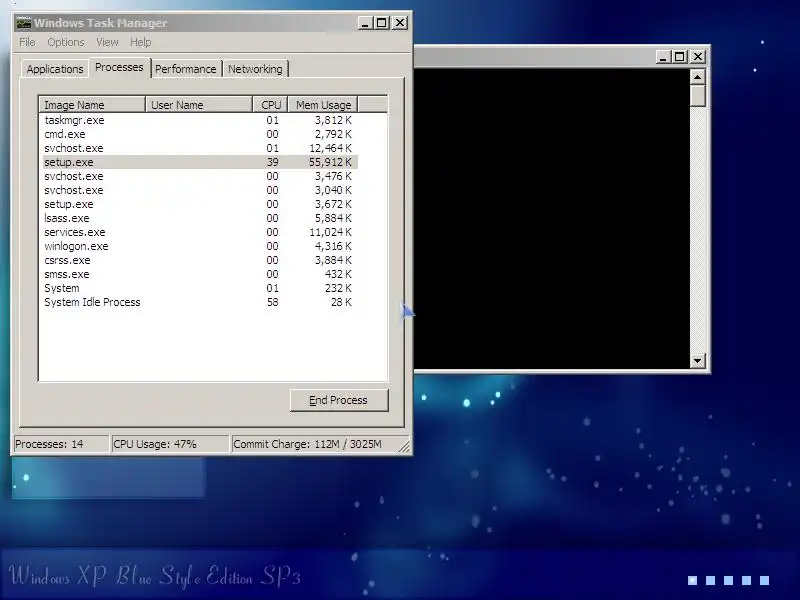The width and height of the screenshot is (800, 600).
Task: Select svchost.exe using 3,040 K
Action: point(199,190)
